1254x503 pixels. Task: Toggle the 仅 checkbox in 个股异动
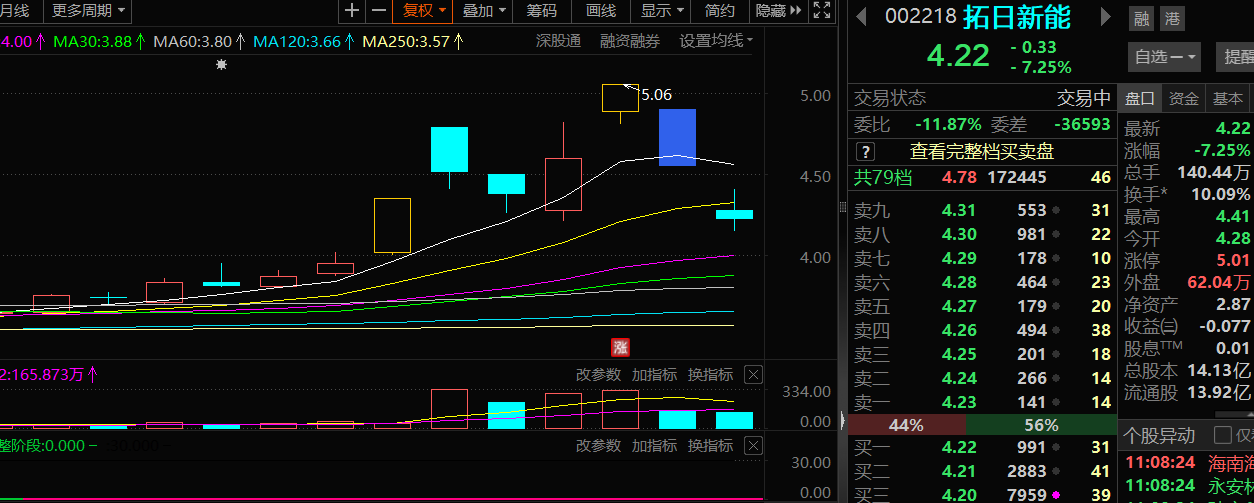pos(1222,435)
